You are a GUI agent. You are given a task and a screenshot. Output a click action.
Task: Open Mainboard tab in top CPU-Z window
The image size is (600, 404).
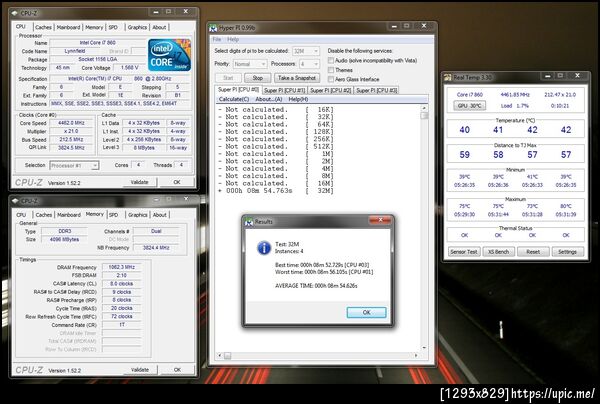click(68, 27)
